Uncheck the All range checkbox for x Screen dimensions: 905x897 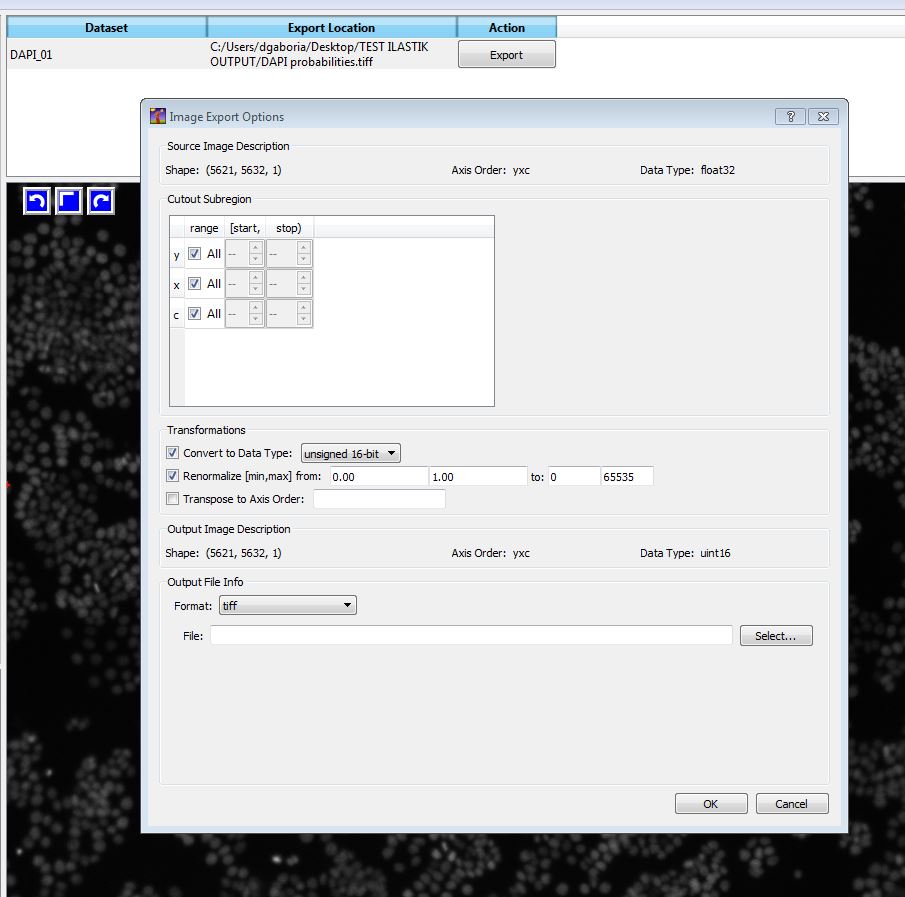195,284
